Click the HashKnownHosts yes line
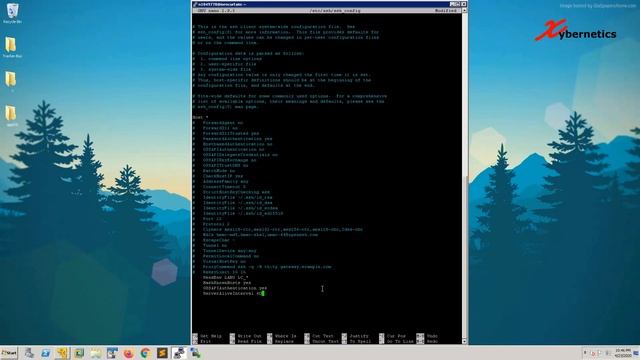 (227, 282)
